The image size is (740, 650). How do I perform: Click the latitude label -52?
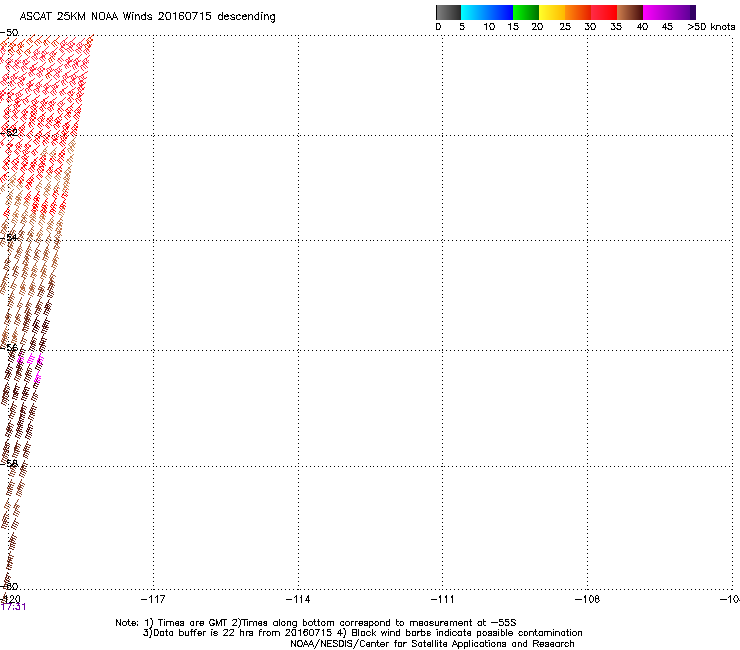tap(9, 133)
